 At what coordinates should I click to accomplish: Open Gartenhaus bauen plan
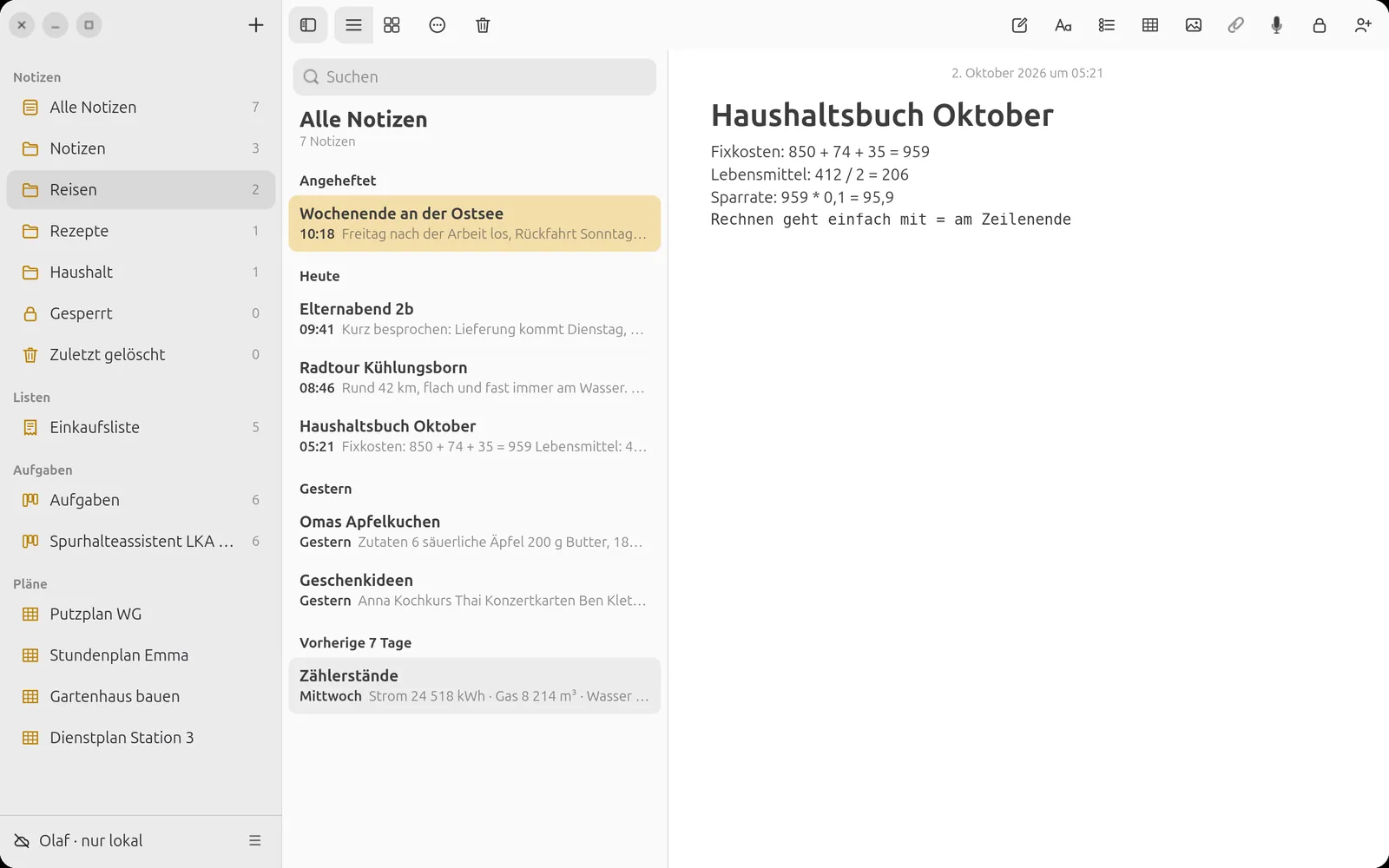[141, 696]
